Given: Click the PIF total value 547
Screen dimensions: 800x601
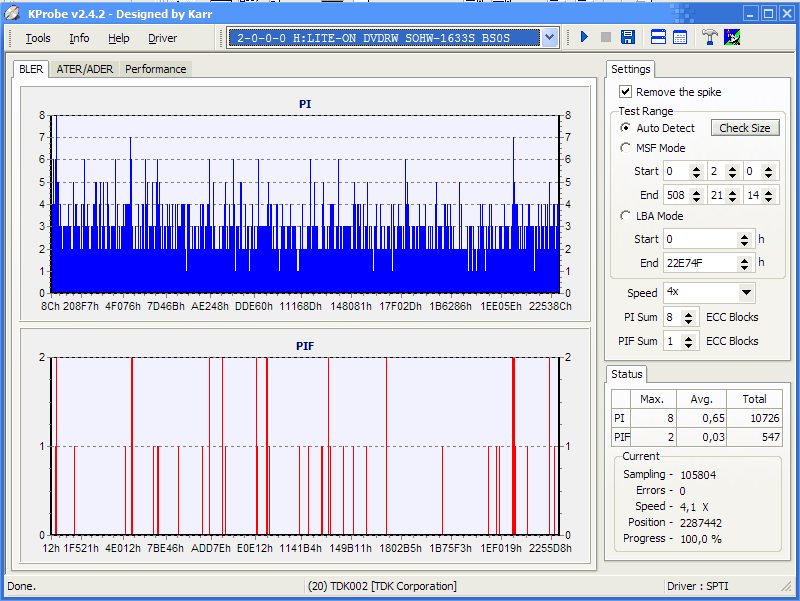Looking at the screenshot, I should [x=770, y=437].
